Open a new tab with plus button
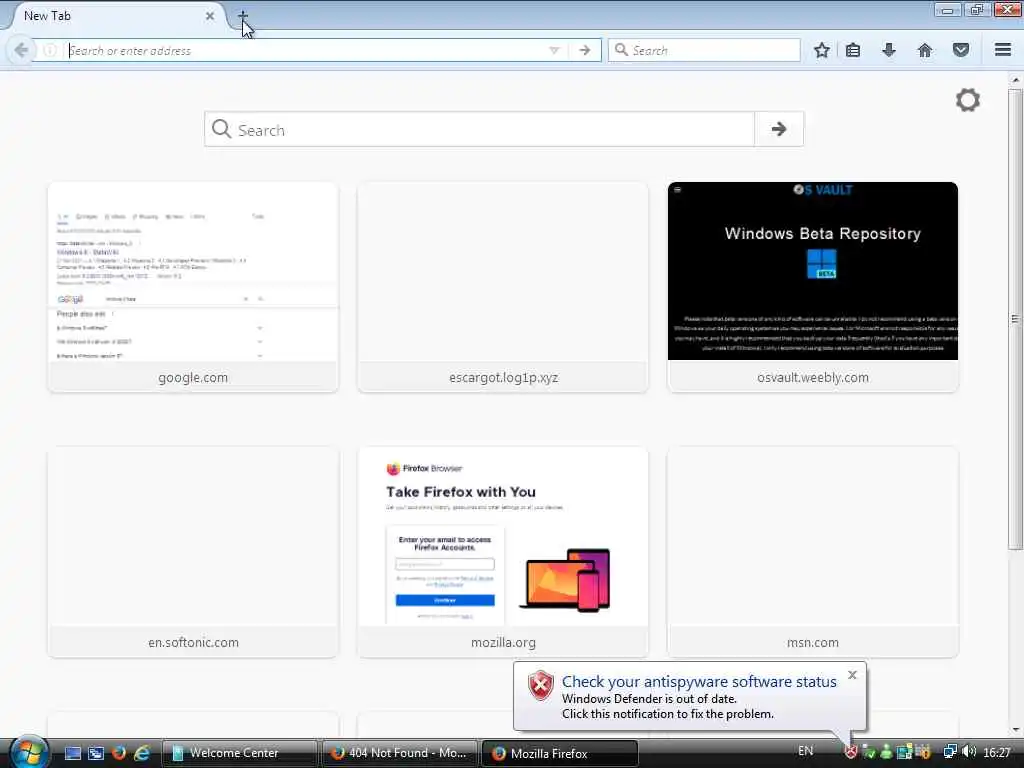This screenshot has height=768, width=1024. [242, 16]
